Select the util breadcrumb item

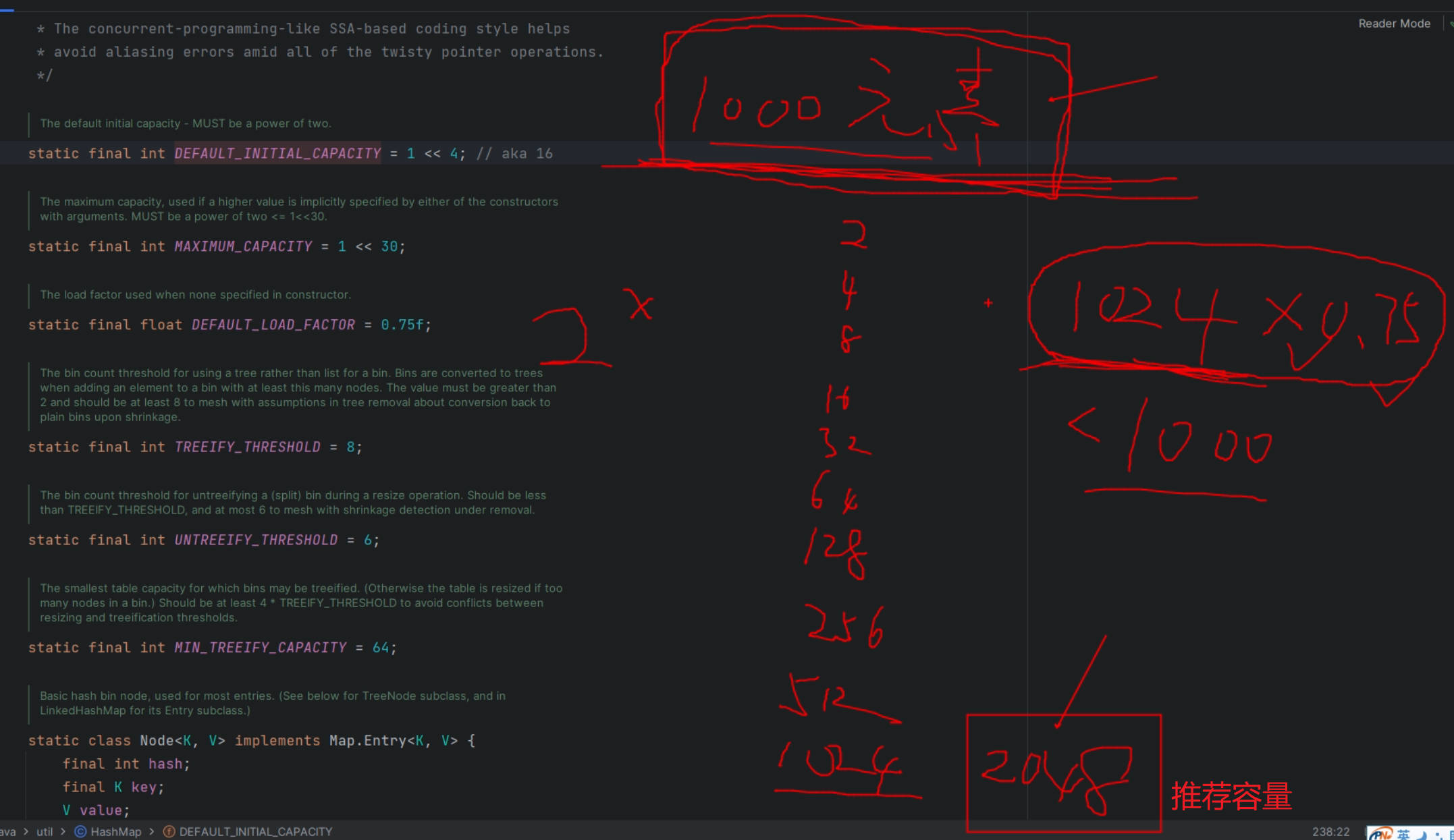point(45,831)
